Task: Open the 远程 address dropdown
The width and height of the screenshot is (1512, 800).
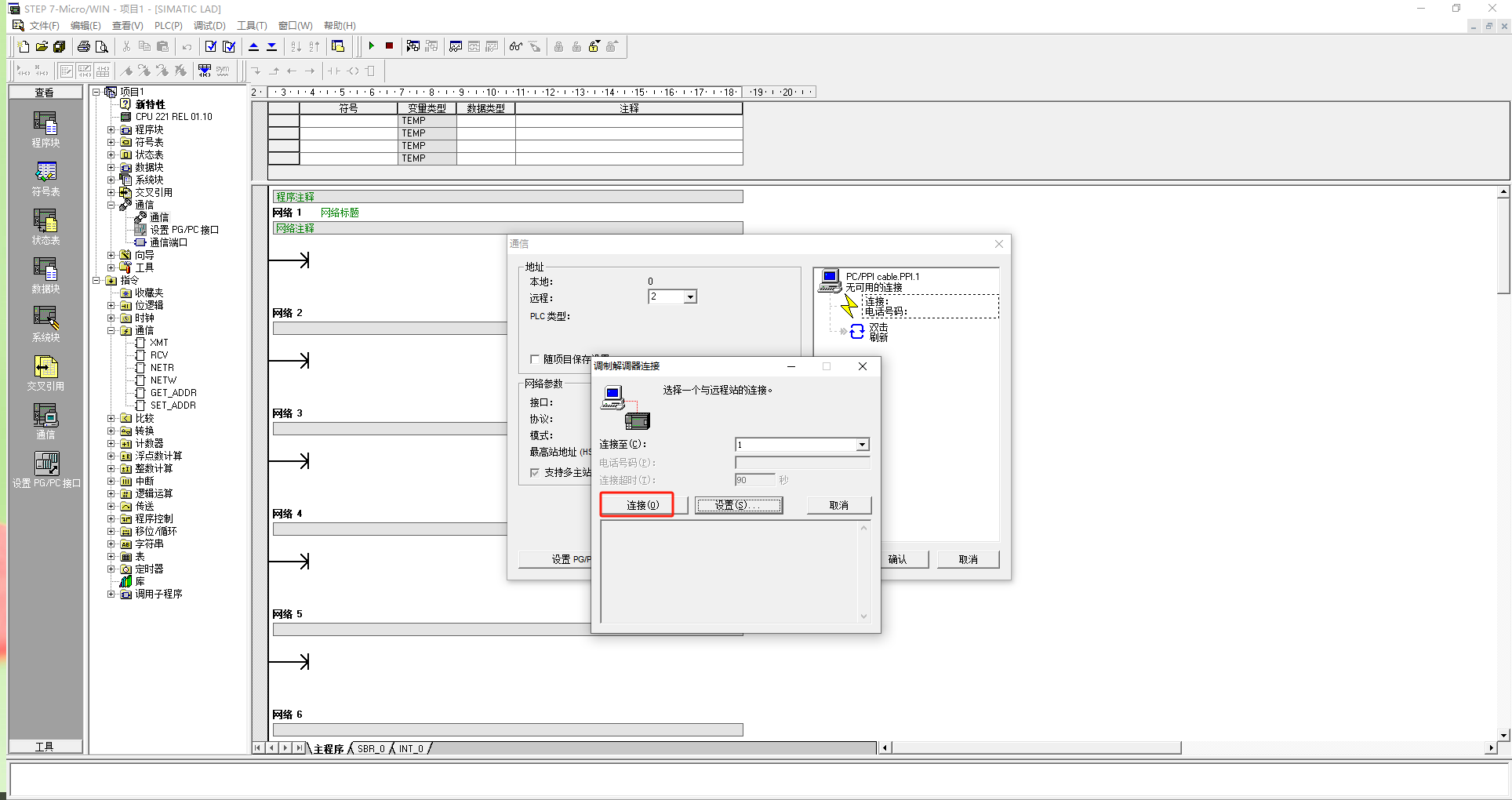Action: pos(690,297)
